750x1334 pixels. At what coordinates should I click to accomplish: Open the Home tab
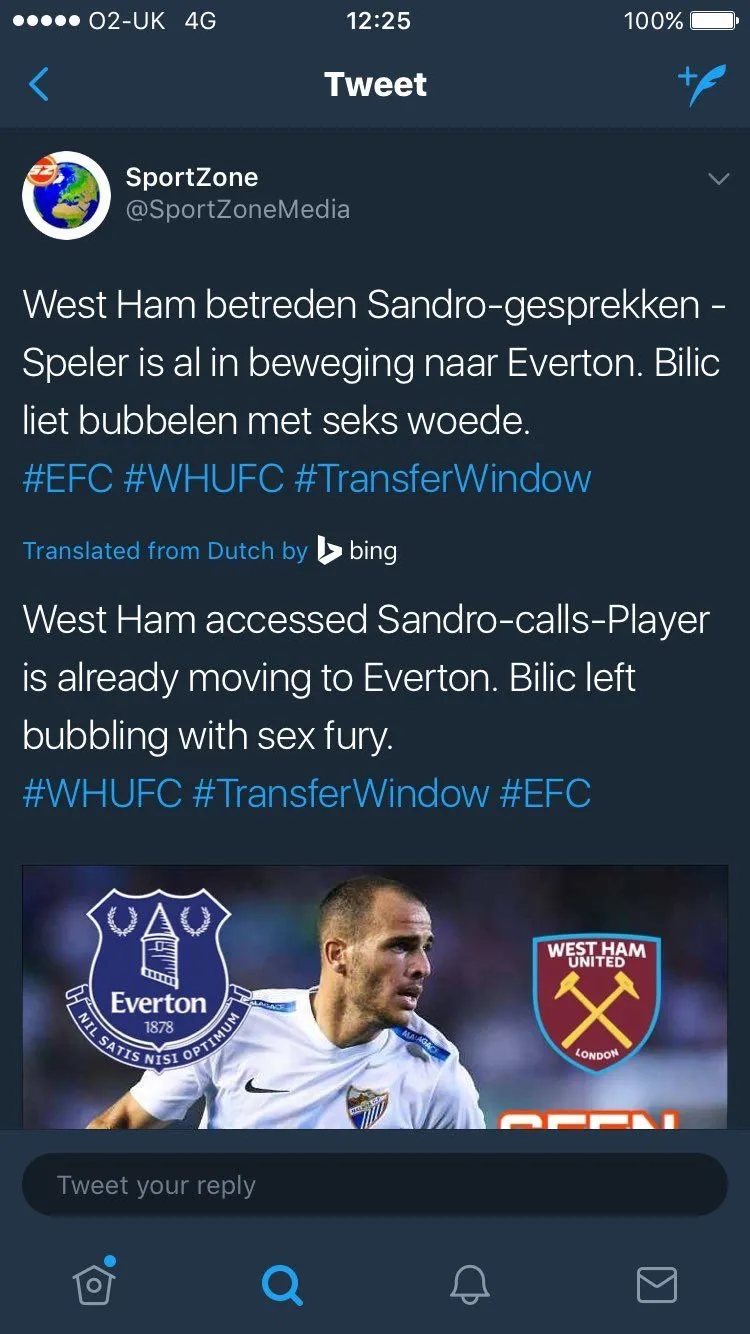pyautogui.click(x=94, y=1283)
